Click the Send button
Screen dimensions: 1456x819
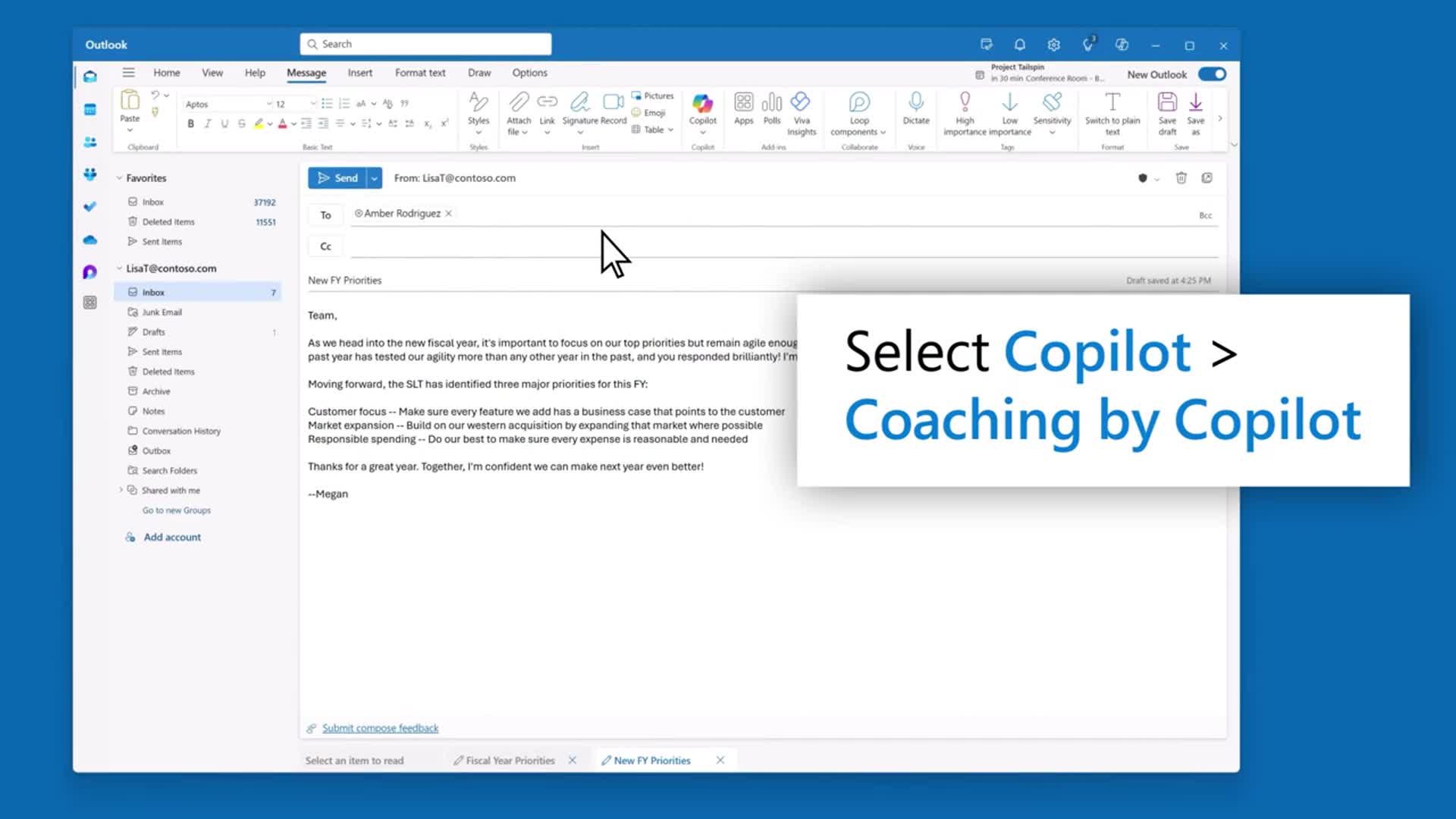[x=337, y=177]
